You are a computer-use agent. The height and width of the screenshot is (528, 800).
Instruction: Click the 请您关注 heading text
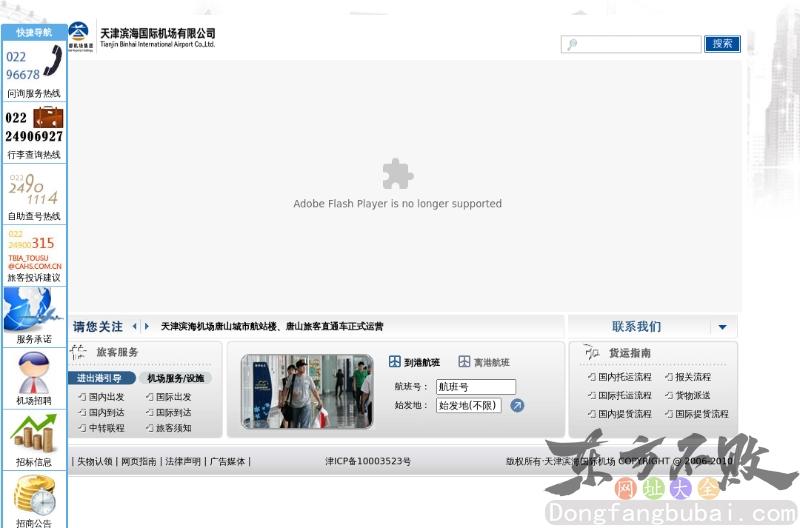[x=97, y=326]
